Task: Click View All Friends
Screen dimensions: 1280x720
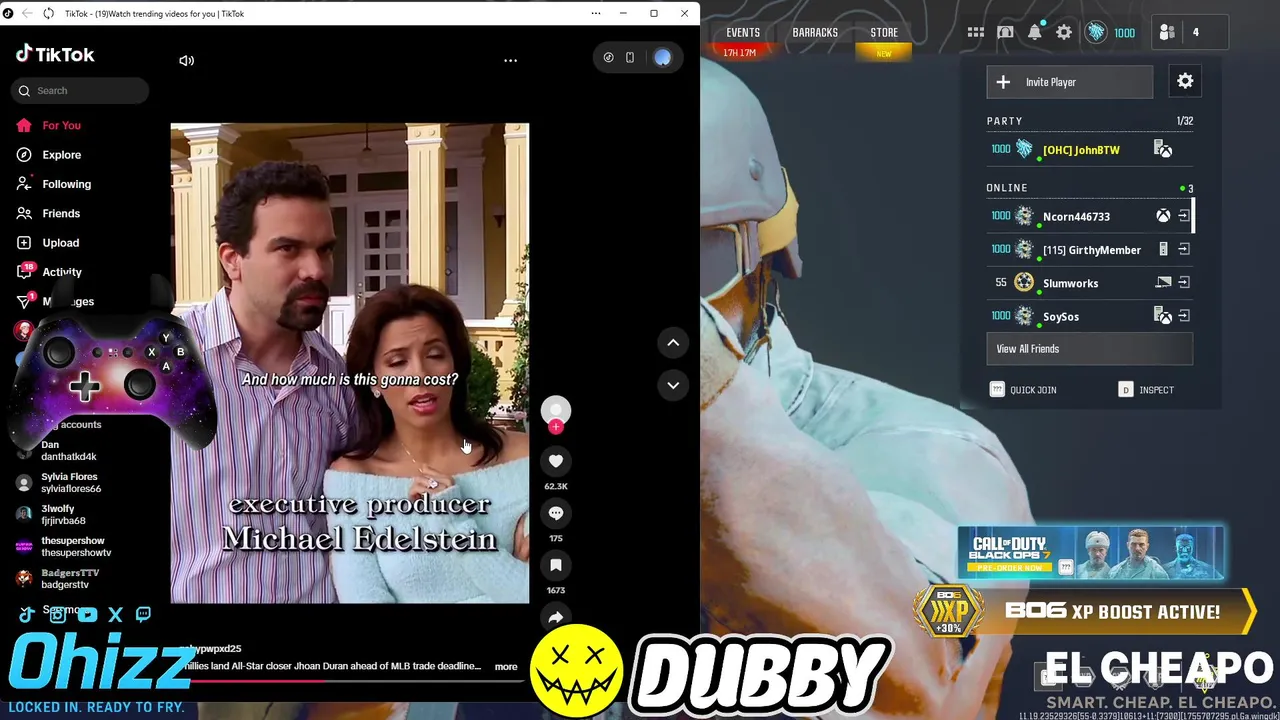Action: click(x=1089, y=349)
